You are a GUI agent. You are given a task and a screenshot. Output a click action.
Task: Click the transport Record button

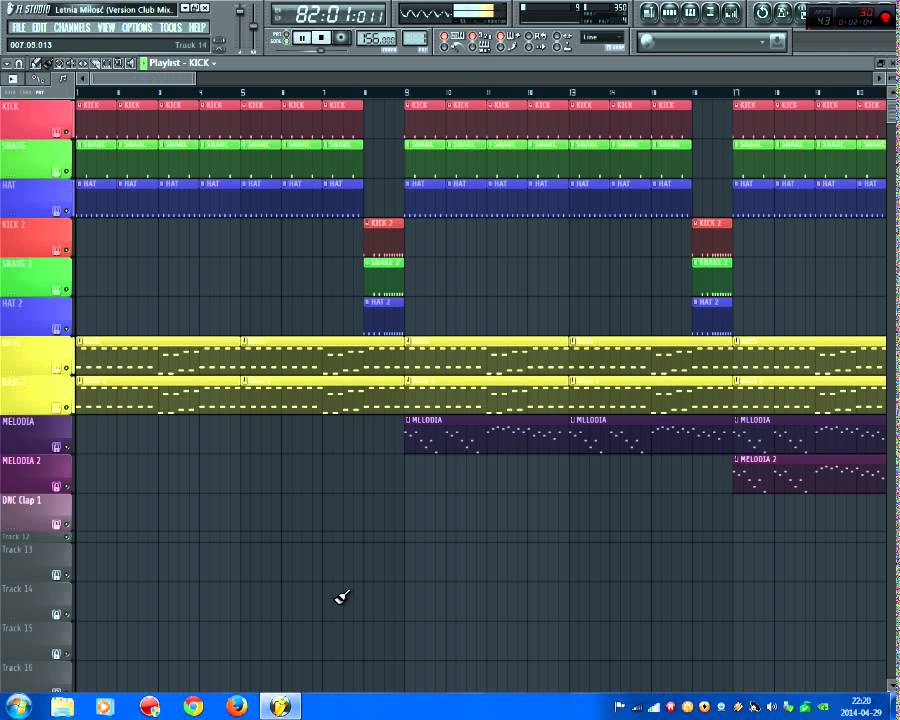[x=341, y=38]
